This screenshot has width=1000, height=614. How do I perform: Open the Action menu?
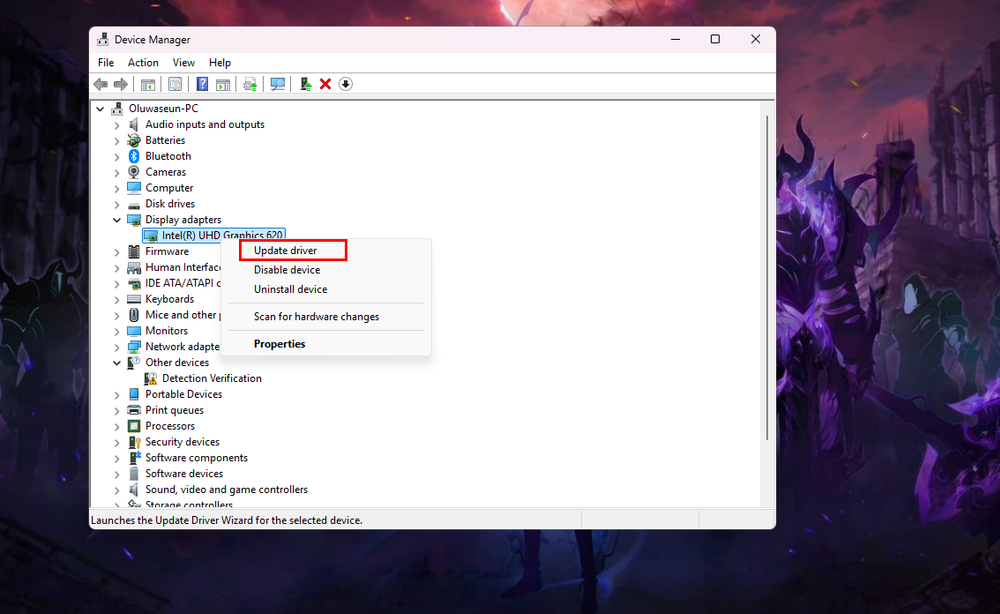(x=143, y=63)
